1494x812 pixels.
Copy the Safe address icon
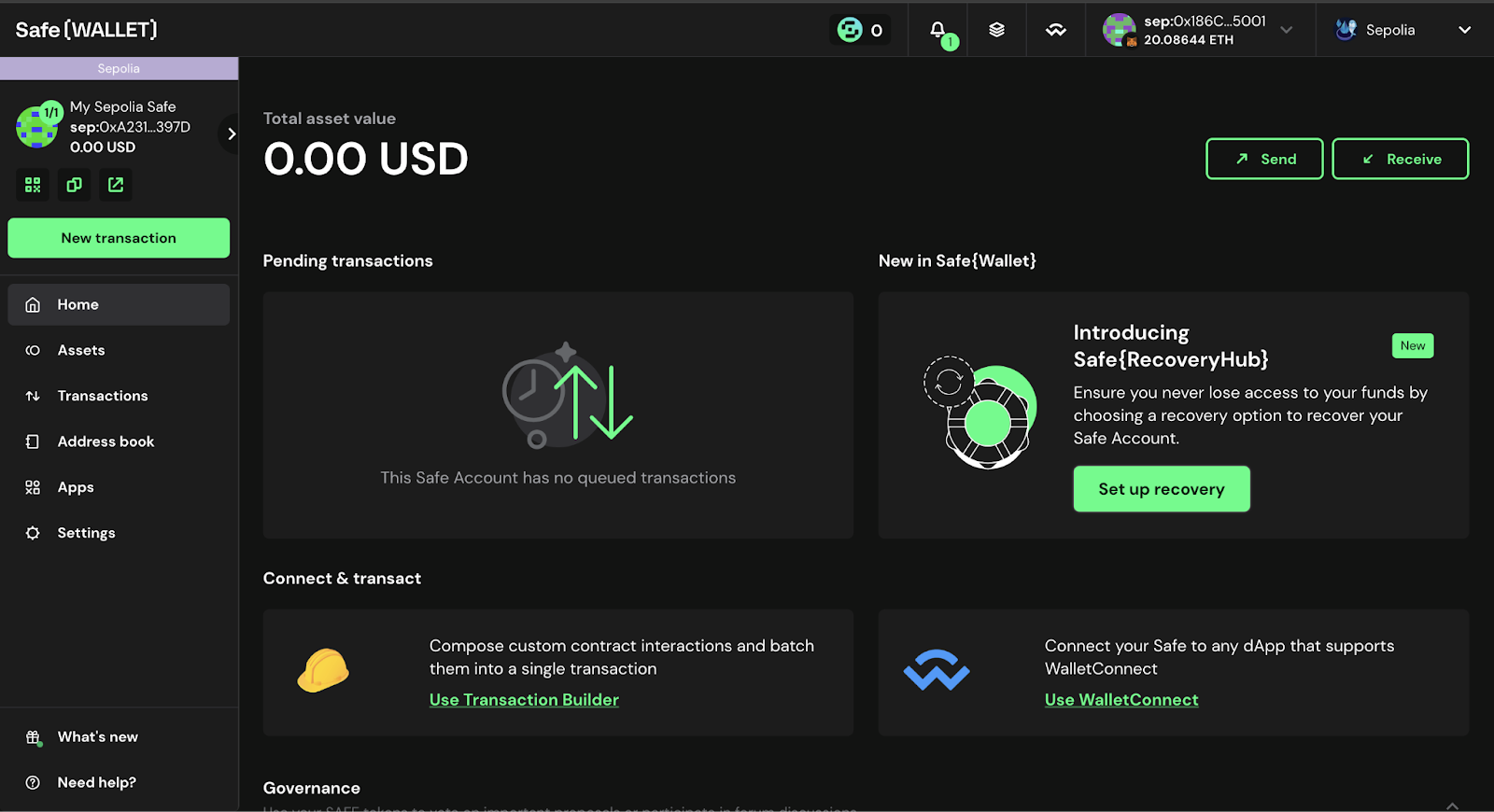(x=74, y=185)
